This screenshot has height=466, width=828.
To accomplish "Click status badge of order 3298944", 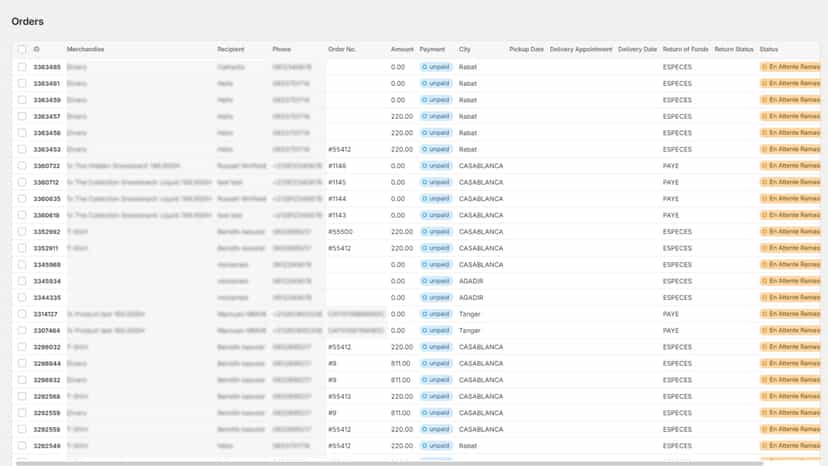I will [791, 364].
